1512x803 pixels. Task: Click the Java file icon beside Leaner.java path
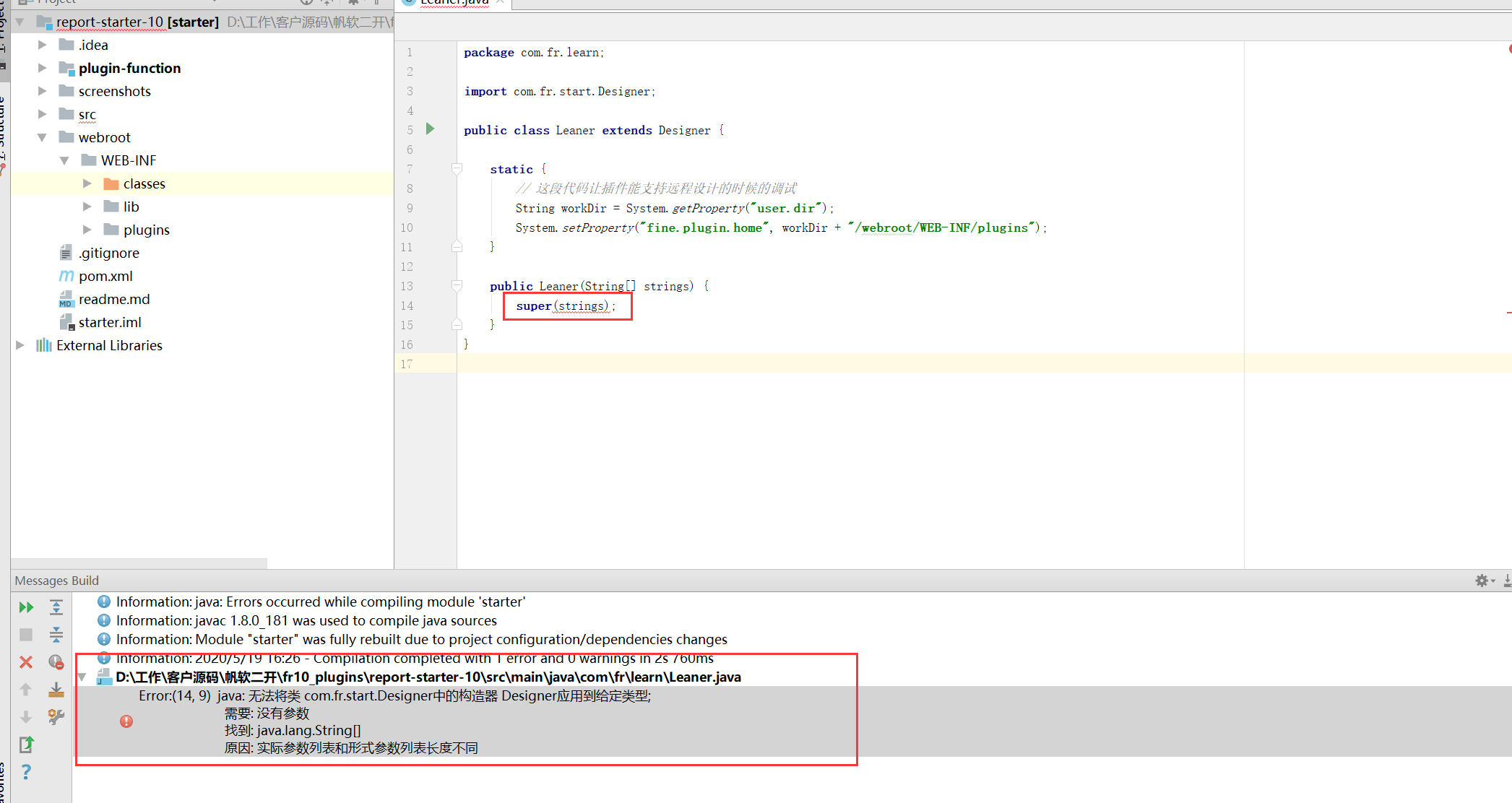104,677
